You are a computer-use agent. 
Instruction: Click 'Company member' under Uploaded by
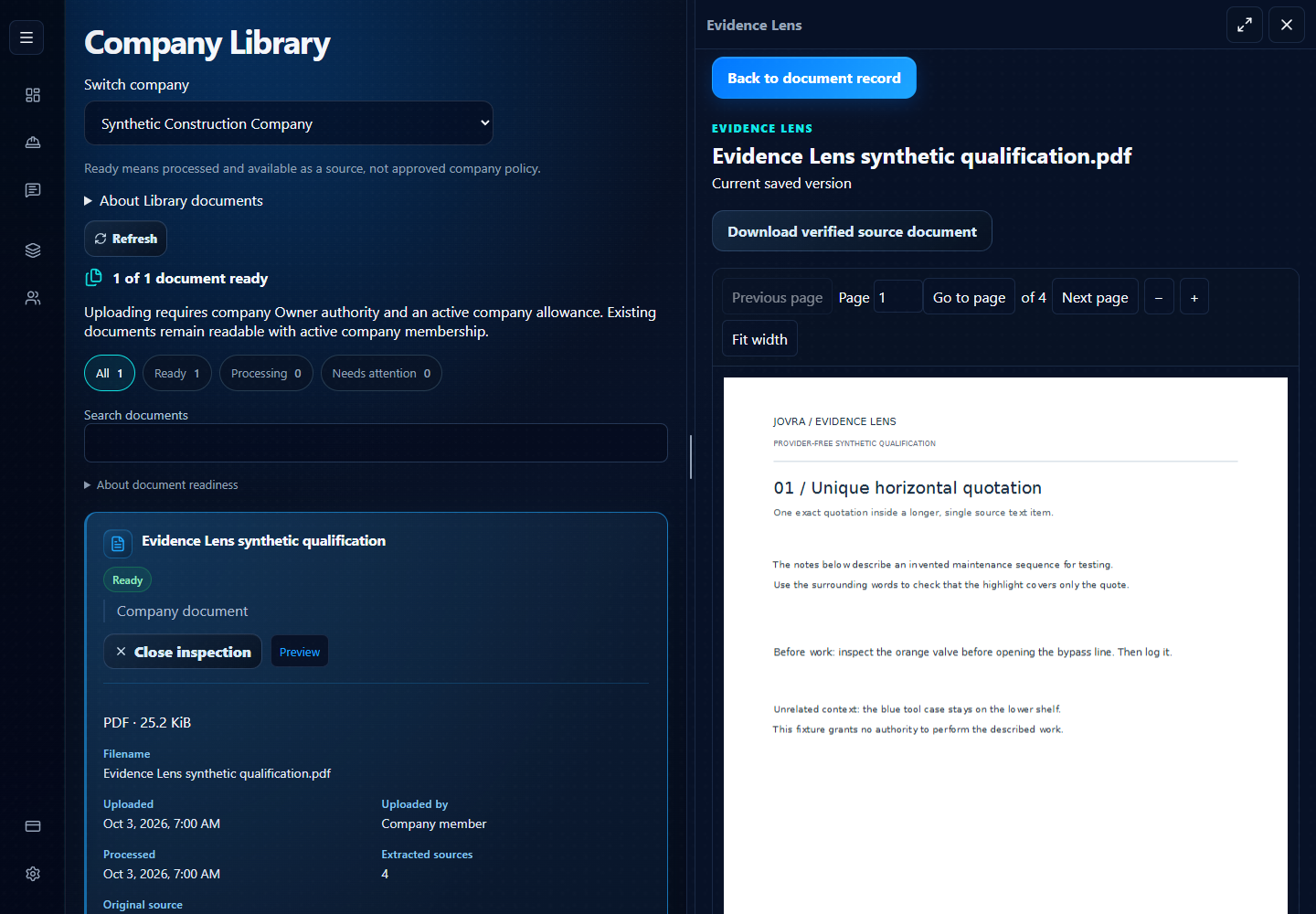click(434, 824)
